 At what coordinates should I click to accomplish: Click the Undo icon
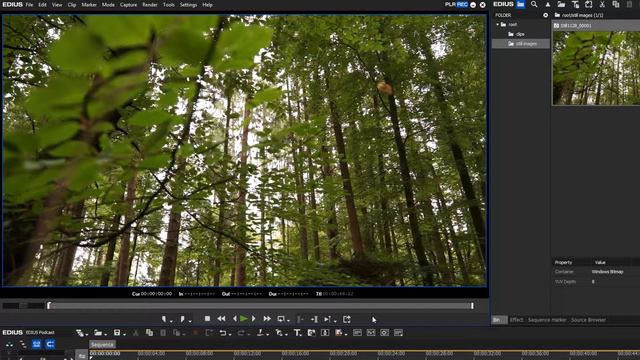pyautogui.click(x=222, y=333)
